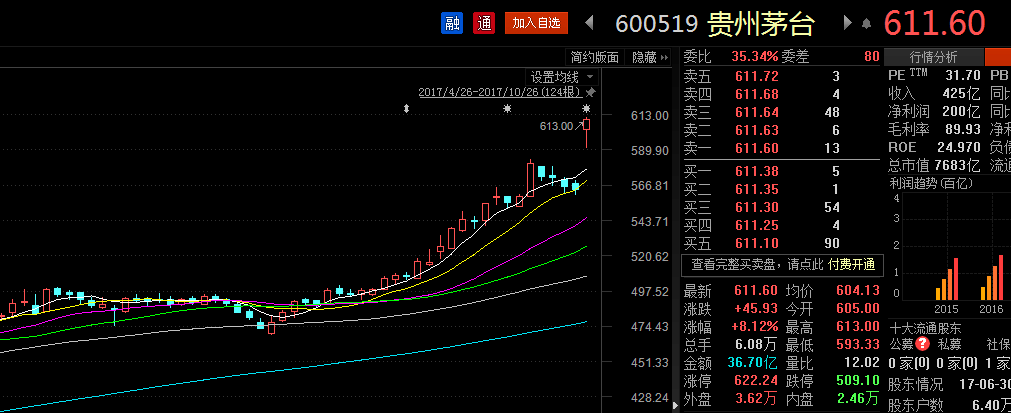Click the 2016 profit trend bars

pyautogui.click(x=992, y=278)
